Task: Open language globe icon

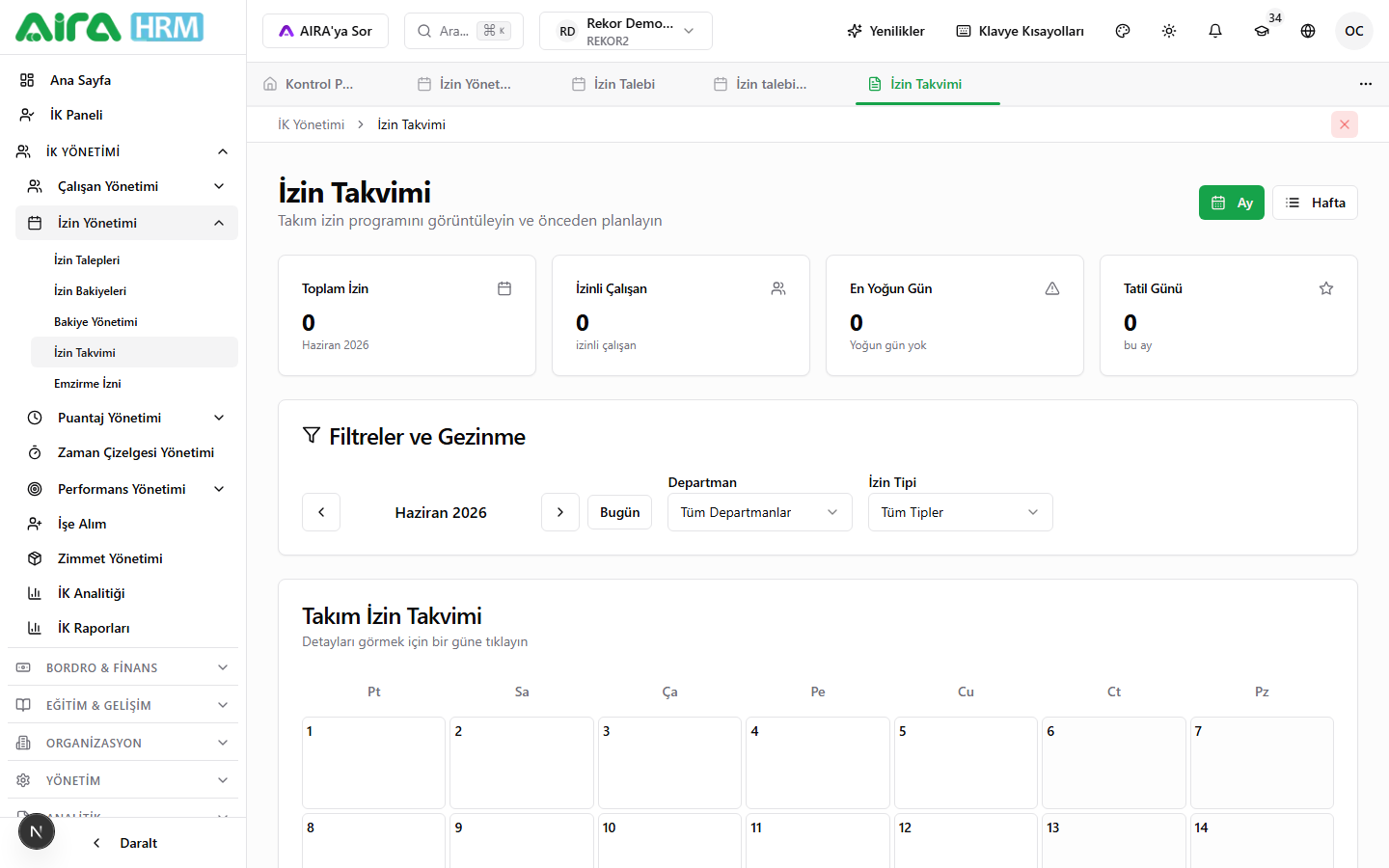Action: 1308,31
